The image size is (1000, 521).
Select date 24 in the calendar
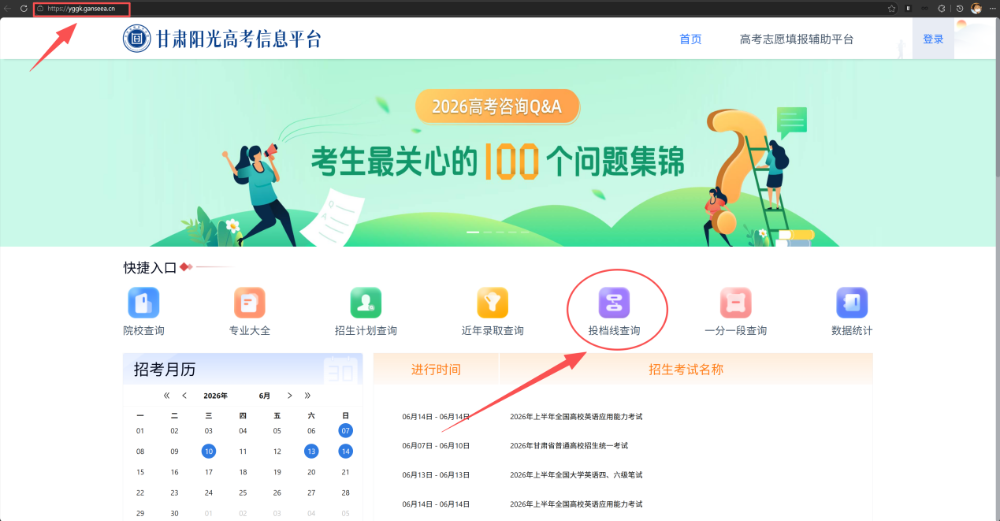(x=209, y=492)
